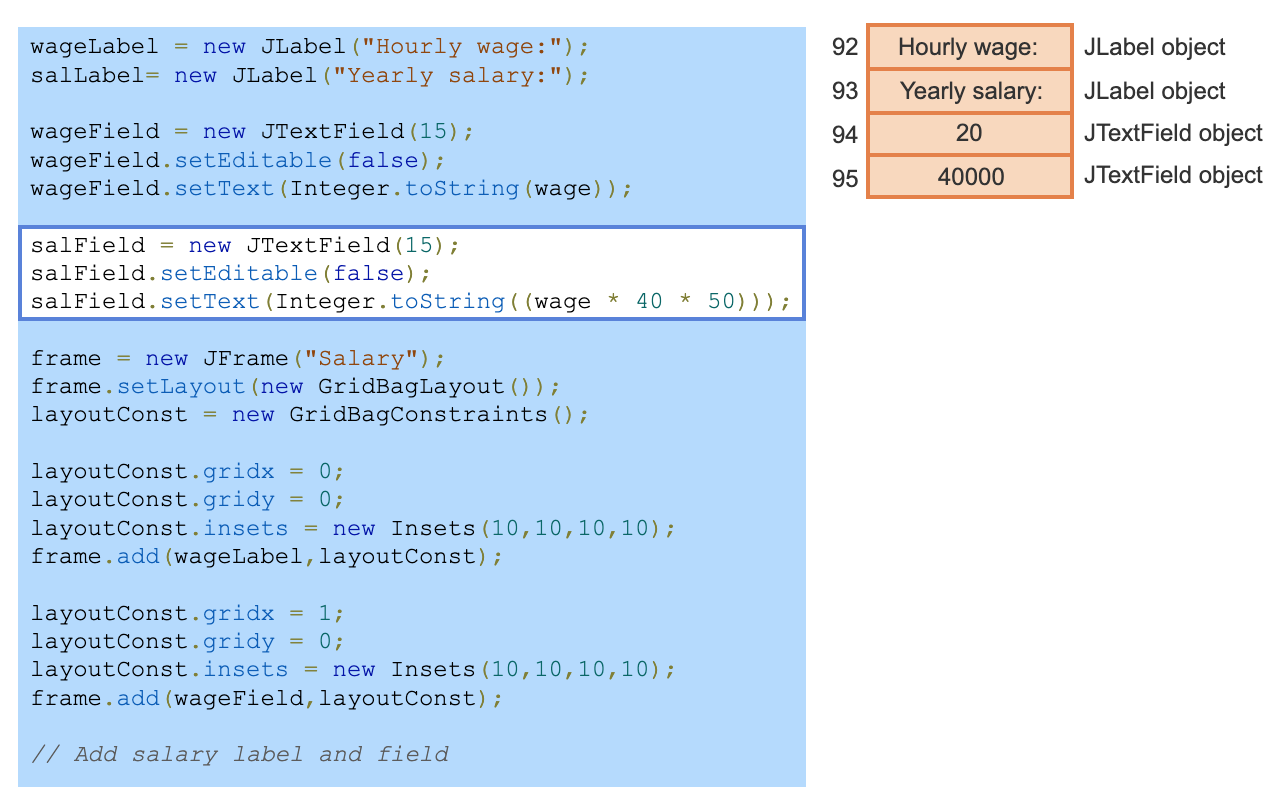Click the "Yearly salary:" memory cell
Viewport: 1280px width, 808px height.
[969, 91]
